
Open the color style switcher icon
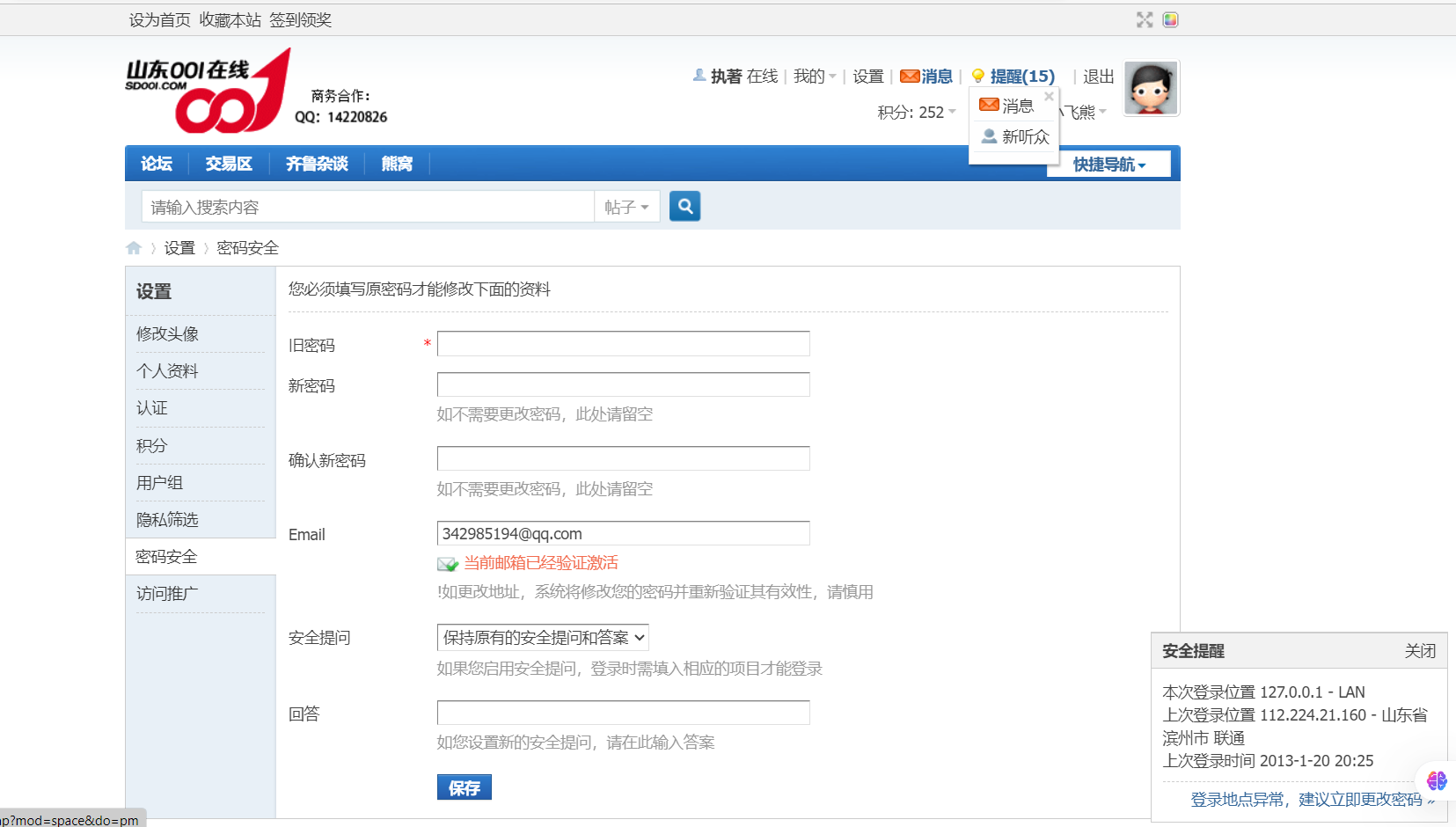pyautogui.click(x=1170, y=19)
